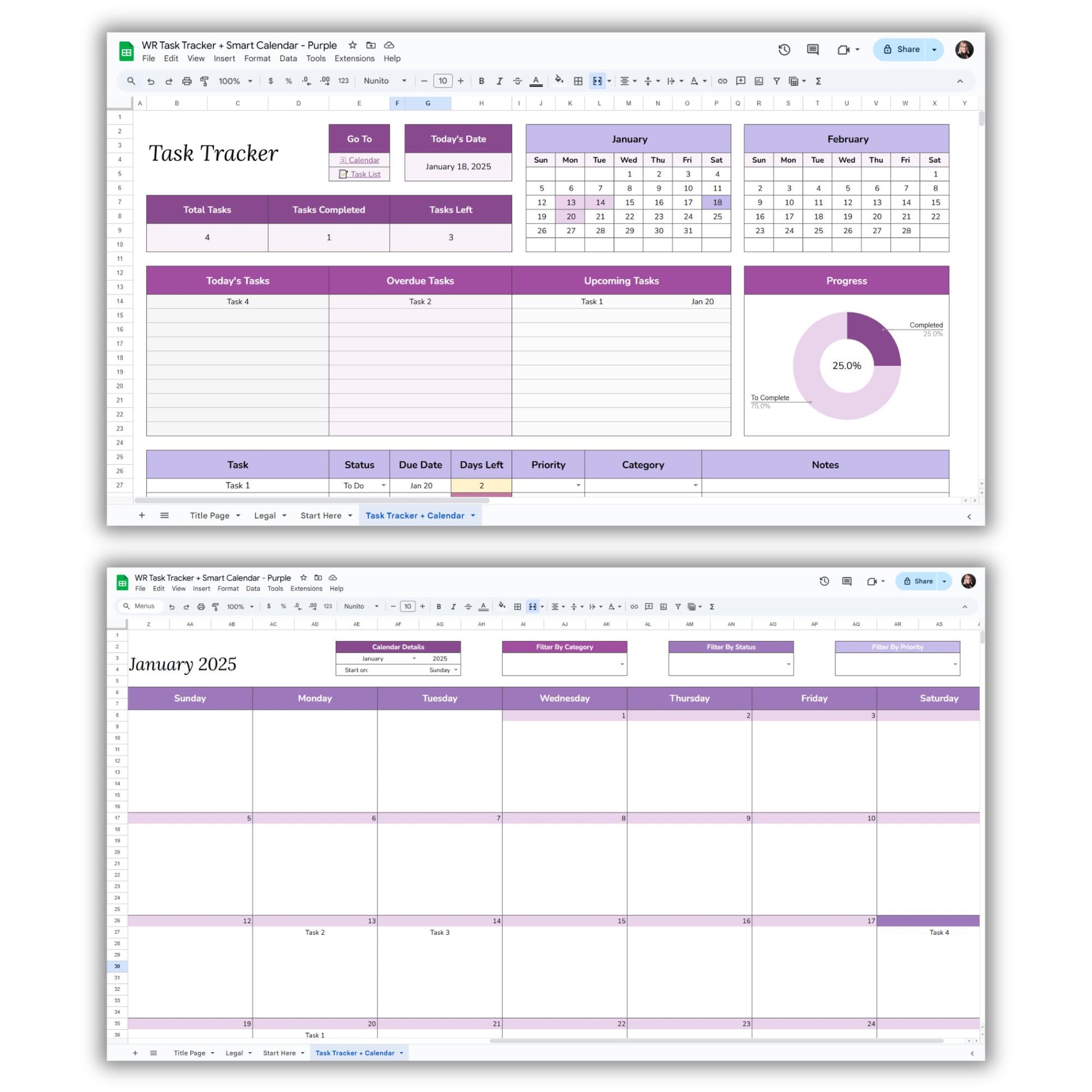
Task: Open Task 1 Category dropdown
Action: point(695,485)
